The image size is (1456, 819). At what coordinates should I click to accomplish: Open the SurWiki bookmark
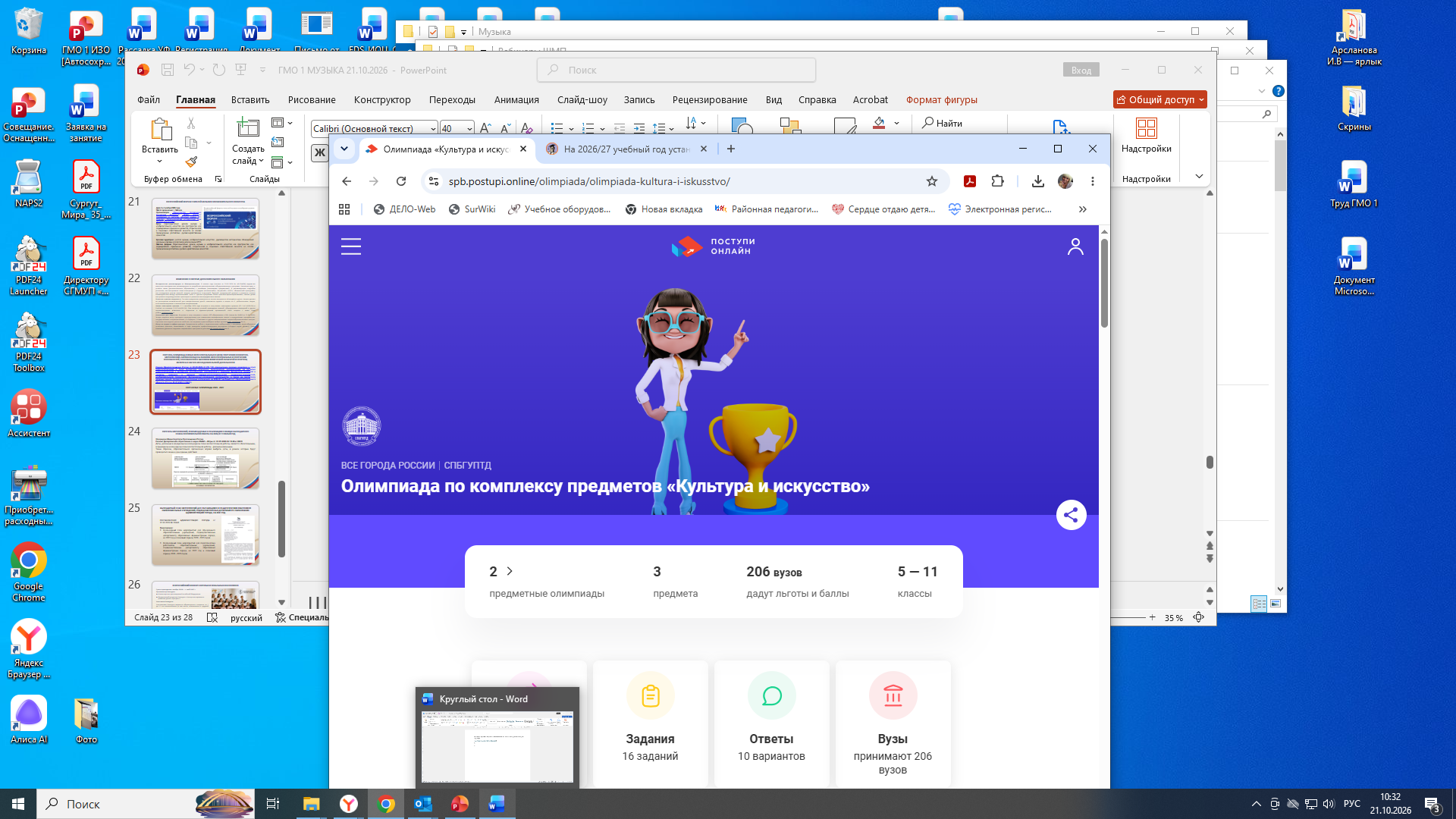[x=472, y=209]
